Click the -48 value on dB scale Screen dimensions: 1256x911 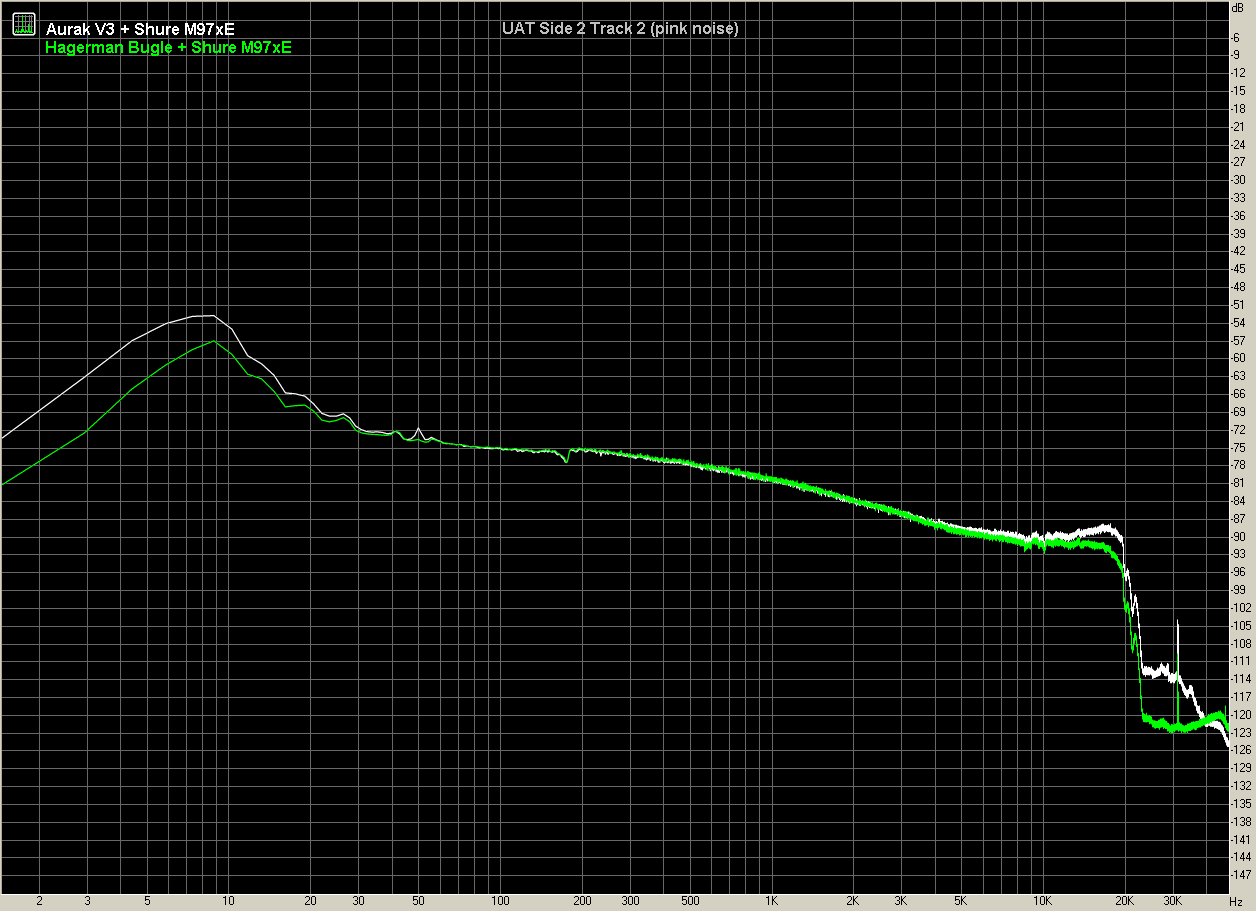[x=1240, y=287]
